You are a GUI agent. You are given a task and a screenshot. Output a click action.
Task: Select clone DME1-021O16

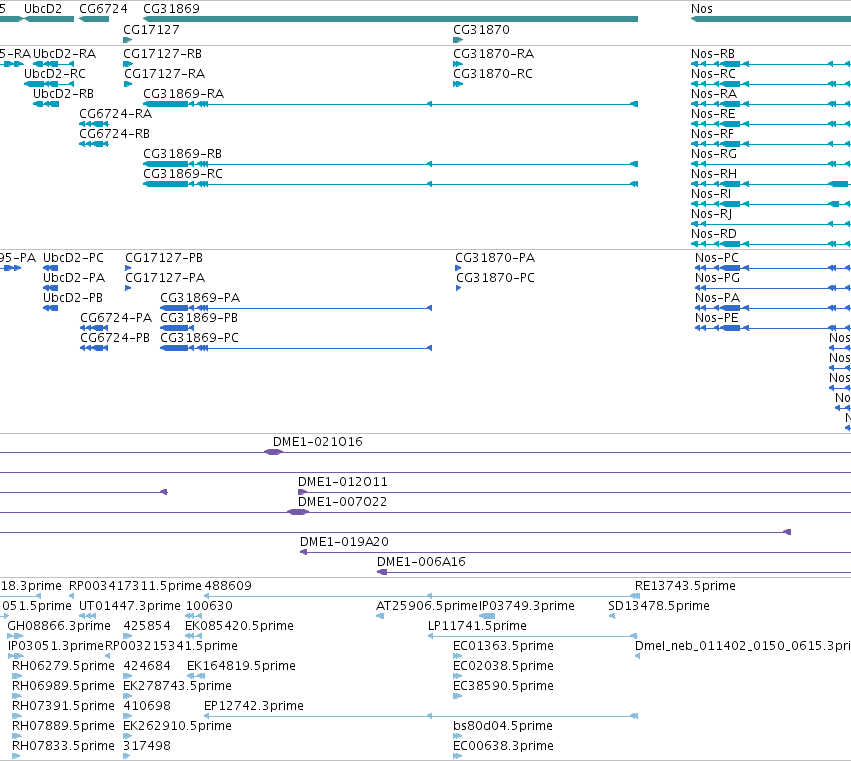tap(317, 442)
